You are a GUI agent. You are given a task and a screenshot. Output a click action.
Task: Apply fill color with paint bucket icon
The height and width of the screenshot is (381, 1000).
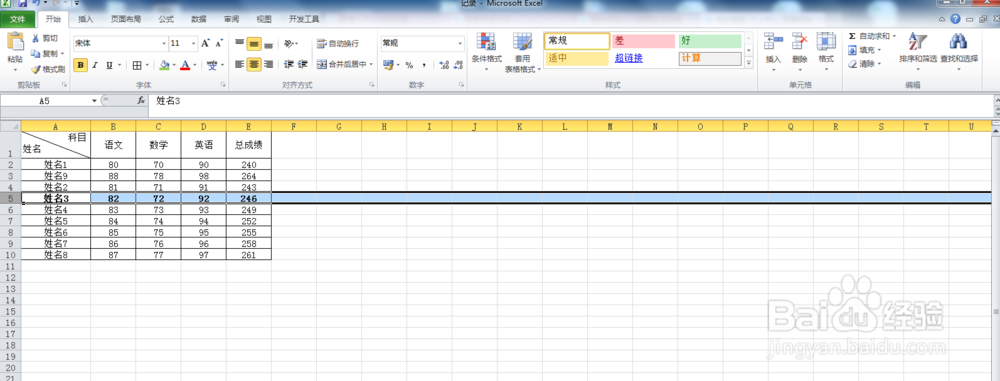click(165, 65)
